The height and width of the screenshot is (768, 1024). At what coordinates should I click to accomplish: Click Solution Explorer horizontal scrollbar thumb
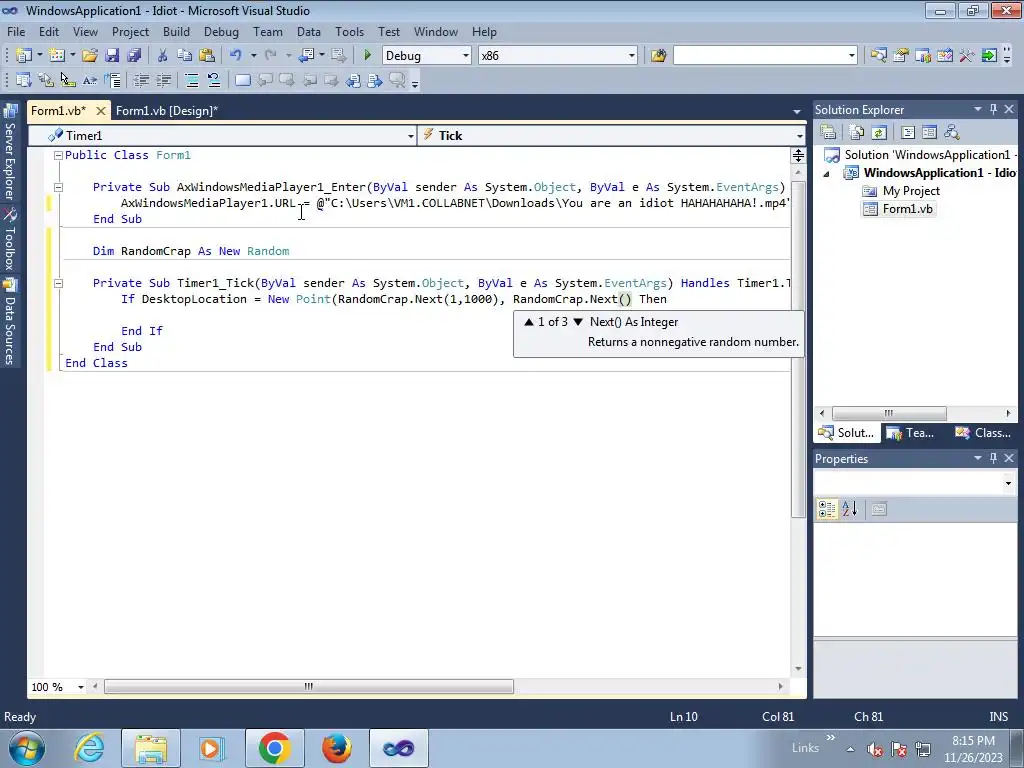point(889,413)
